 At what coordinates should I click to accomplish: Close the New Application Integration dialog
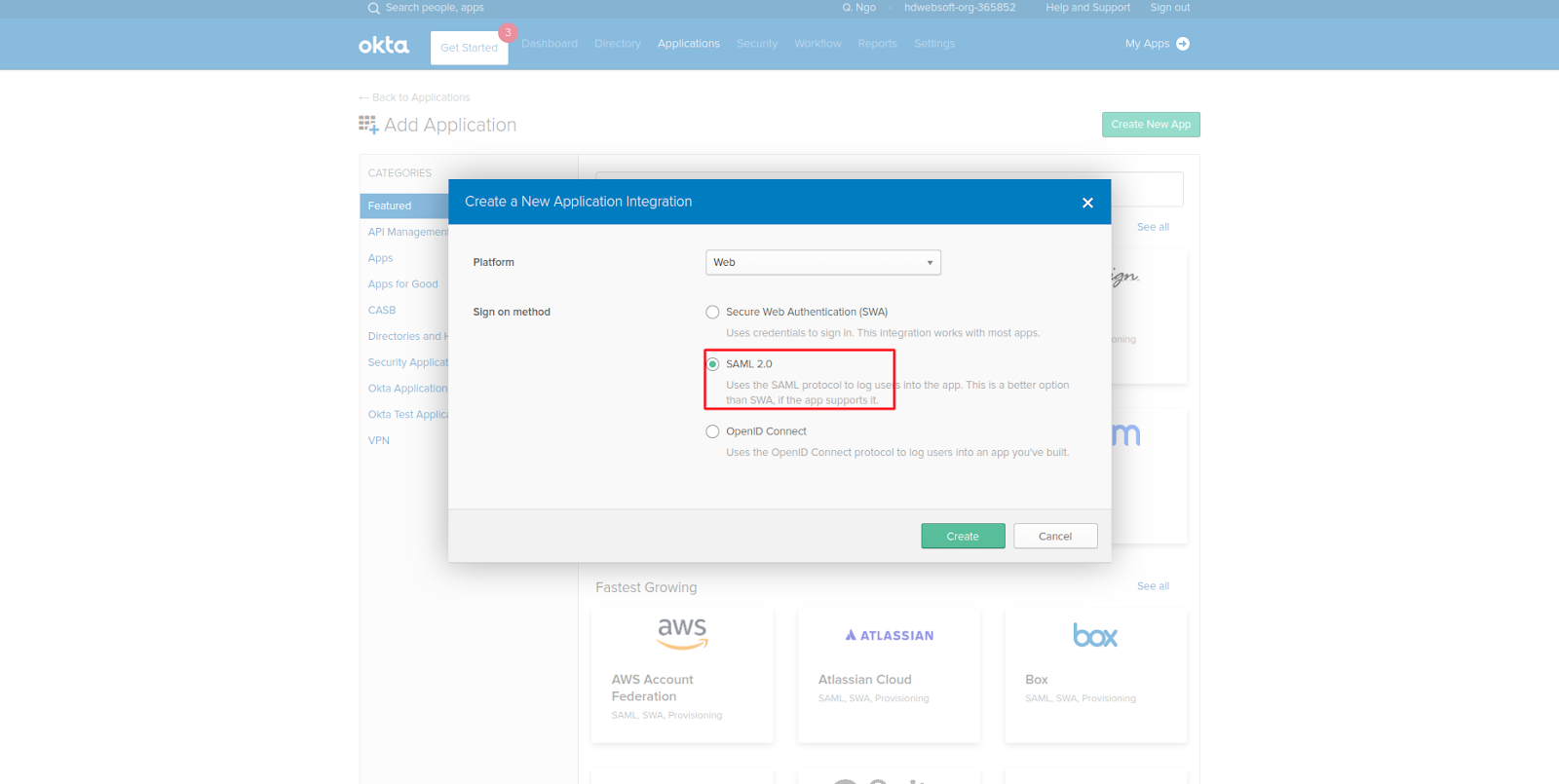(1087, 203)
